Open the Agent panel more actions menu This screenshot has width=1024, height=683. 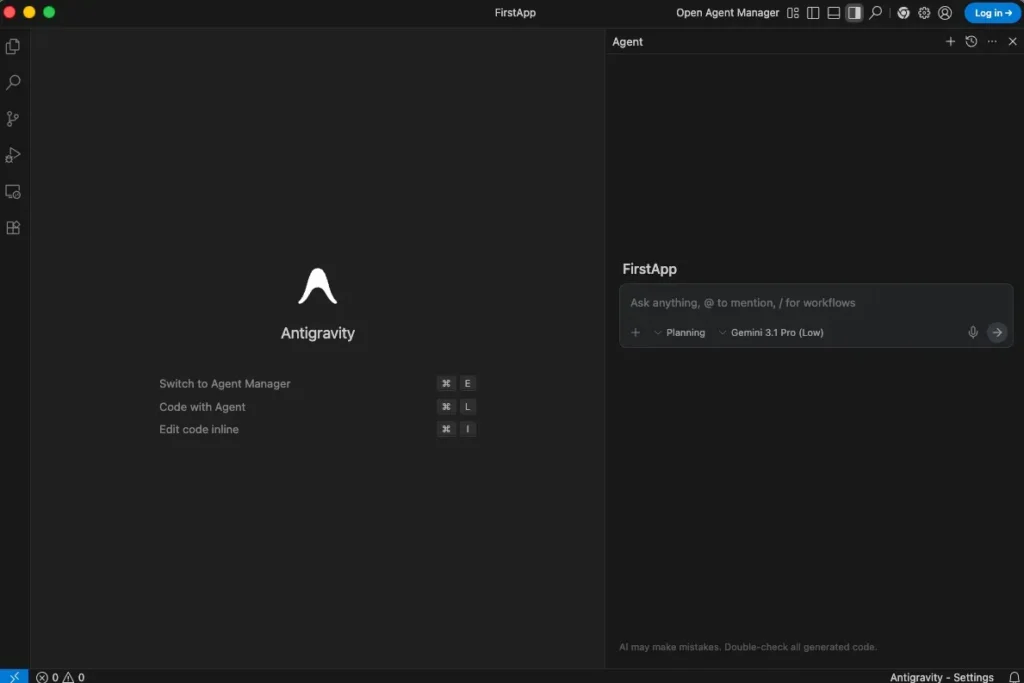click(x=992, y=42)
